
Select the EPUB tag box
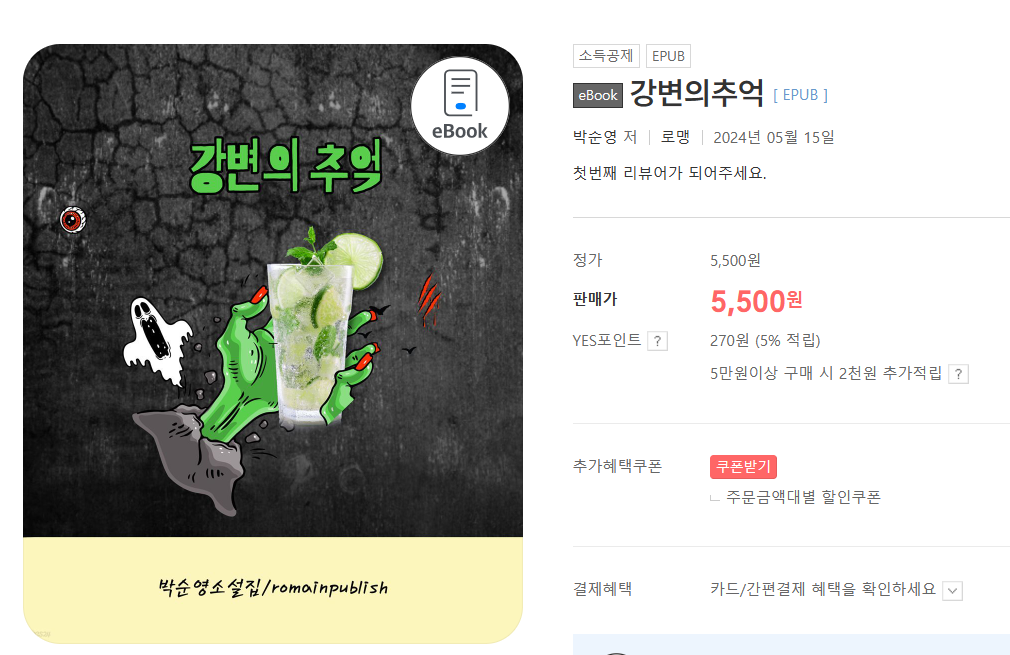(x=668, y=56)
